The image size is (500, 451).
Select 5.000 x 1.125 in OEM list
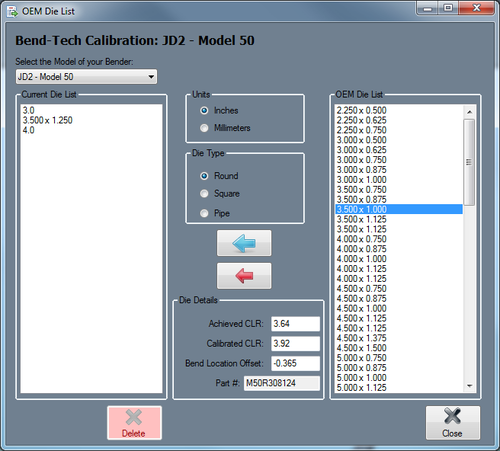pos(399,388)
